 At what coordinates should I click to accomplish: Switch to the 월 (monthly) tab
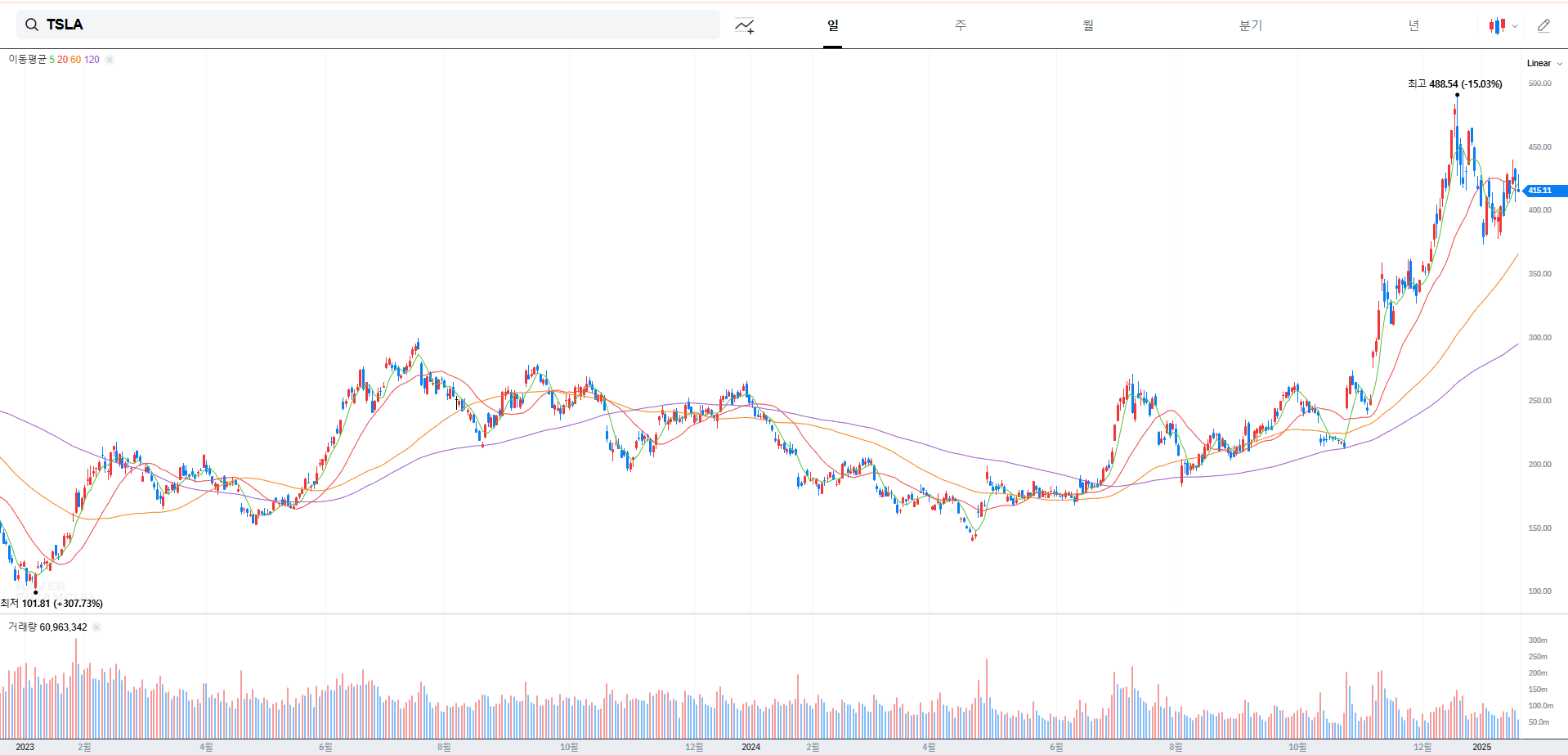[1088, 25]
